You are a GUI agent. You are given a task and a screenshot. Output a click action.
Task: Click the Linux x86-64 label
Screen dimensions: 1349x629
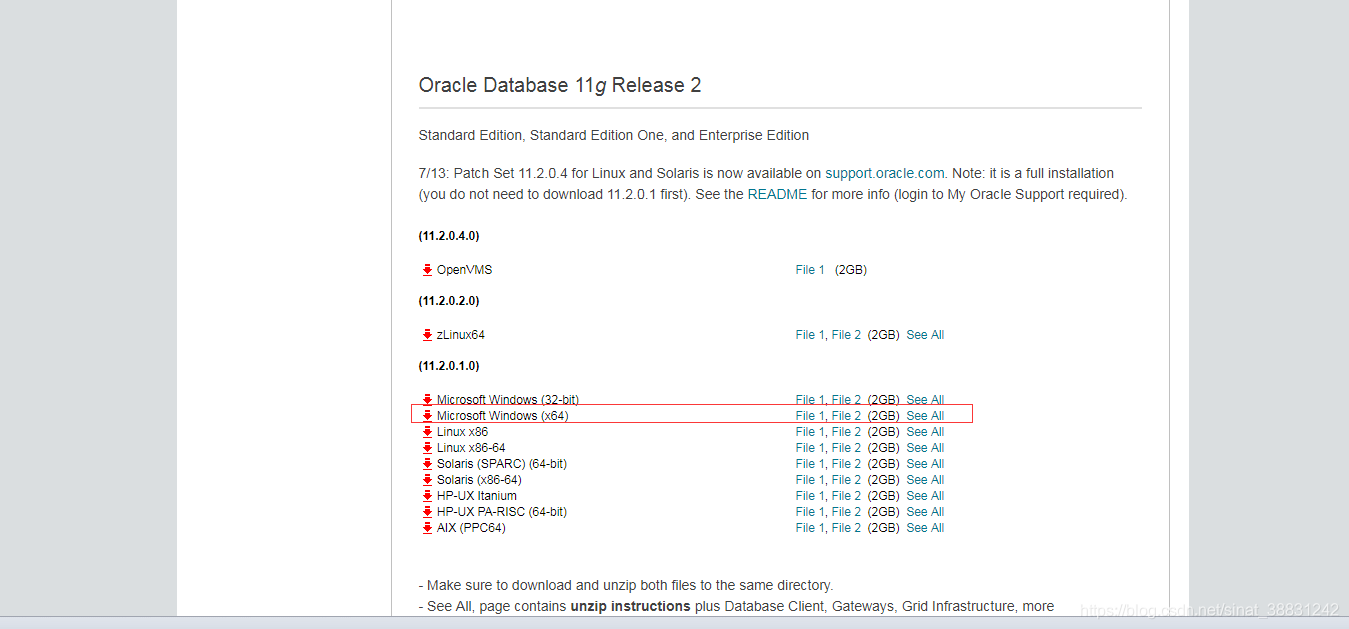pyautogui.click(x=471, y=448)
